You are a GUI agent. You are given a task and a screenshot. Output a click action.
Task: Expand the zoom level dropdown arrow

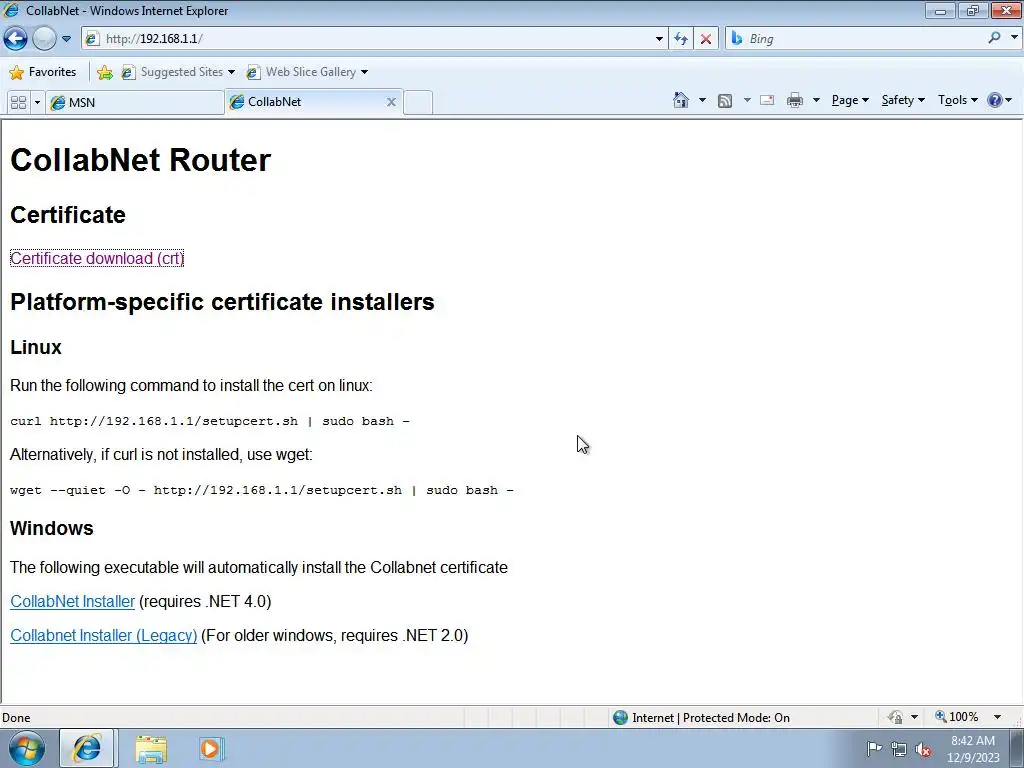[997, 717]
